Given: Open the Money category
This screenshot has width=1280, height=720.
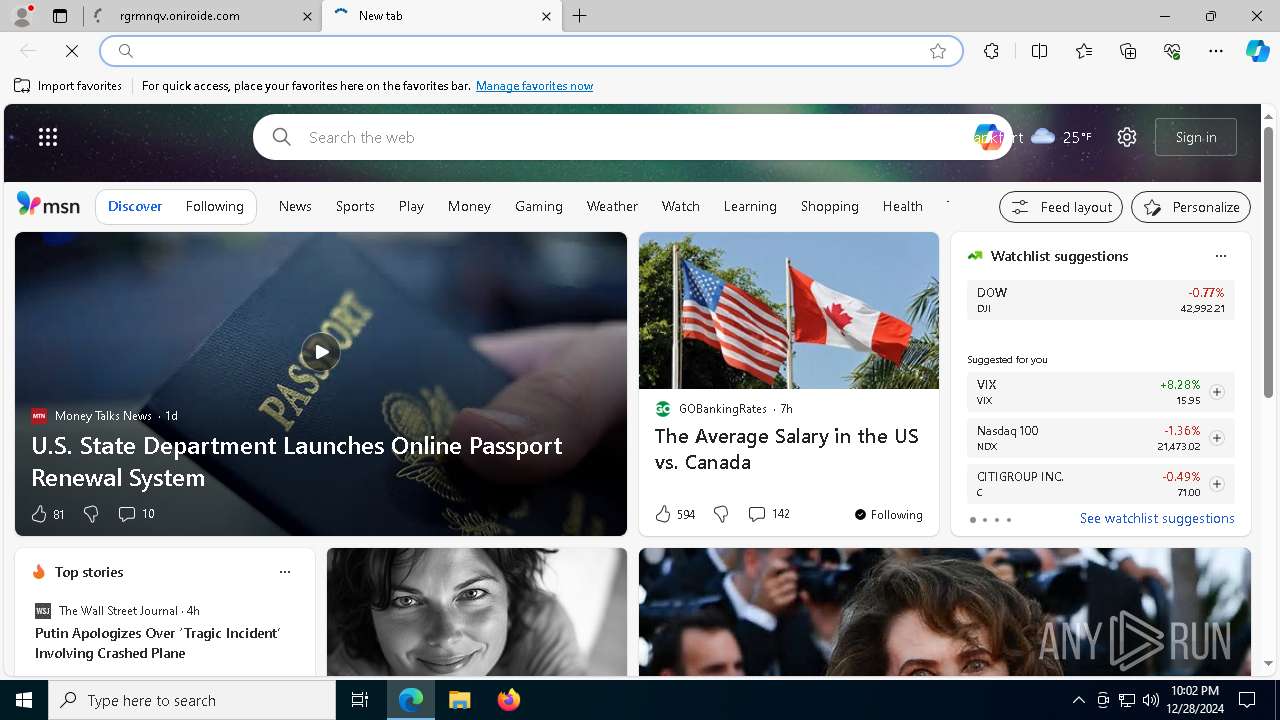Looking at the screenshot, I should [x=469, y=206].
